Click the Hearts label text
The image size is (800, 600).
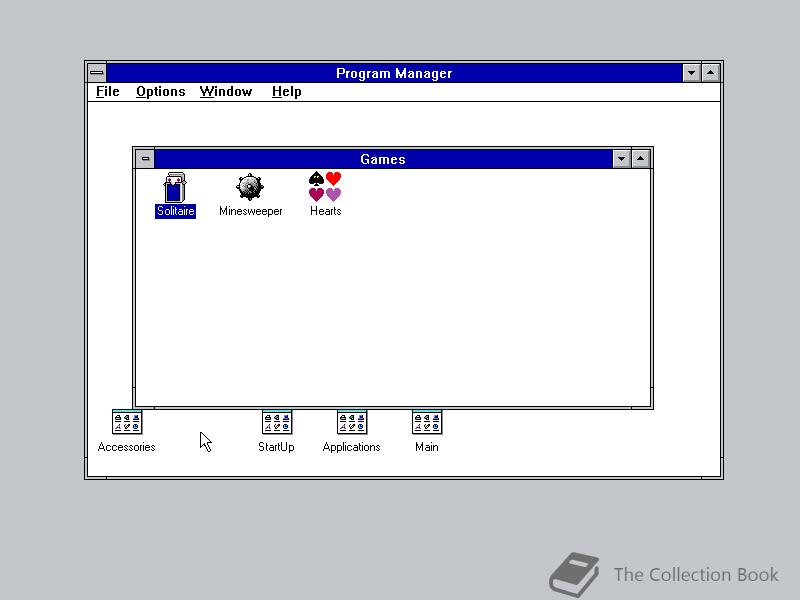pyautogui.click(x=326, y=211)
